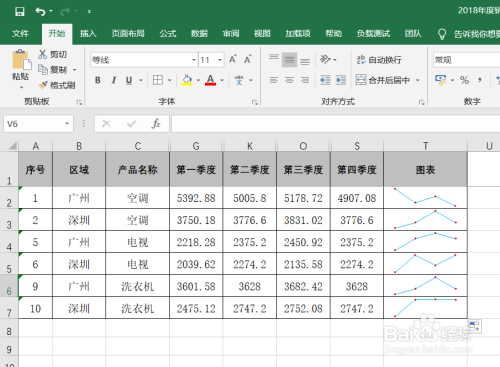Open the font group dialog launcher
The width and height of the screenshot is (500, 367).
pos(255,102)
